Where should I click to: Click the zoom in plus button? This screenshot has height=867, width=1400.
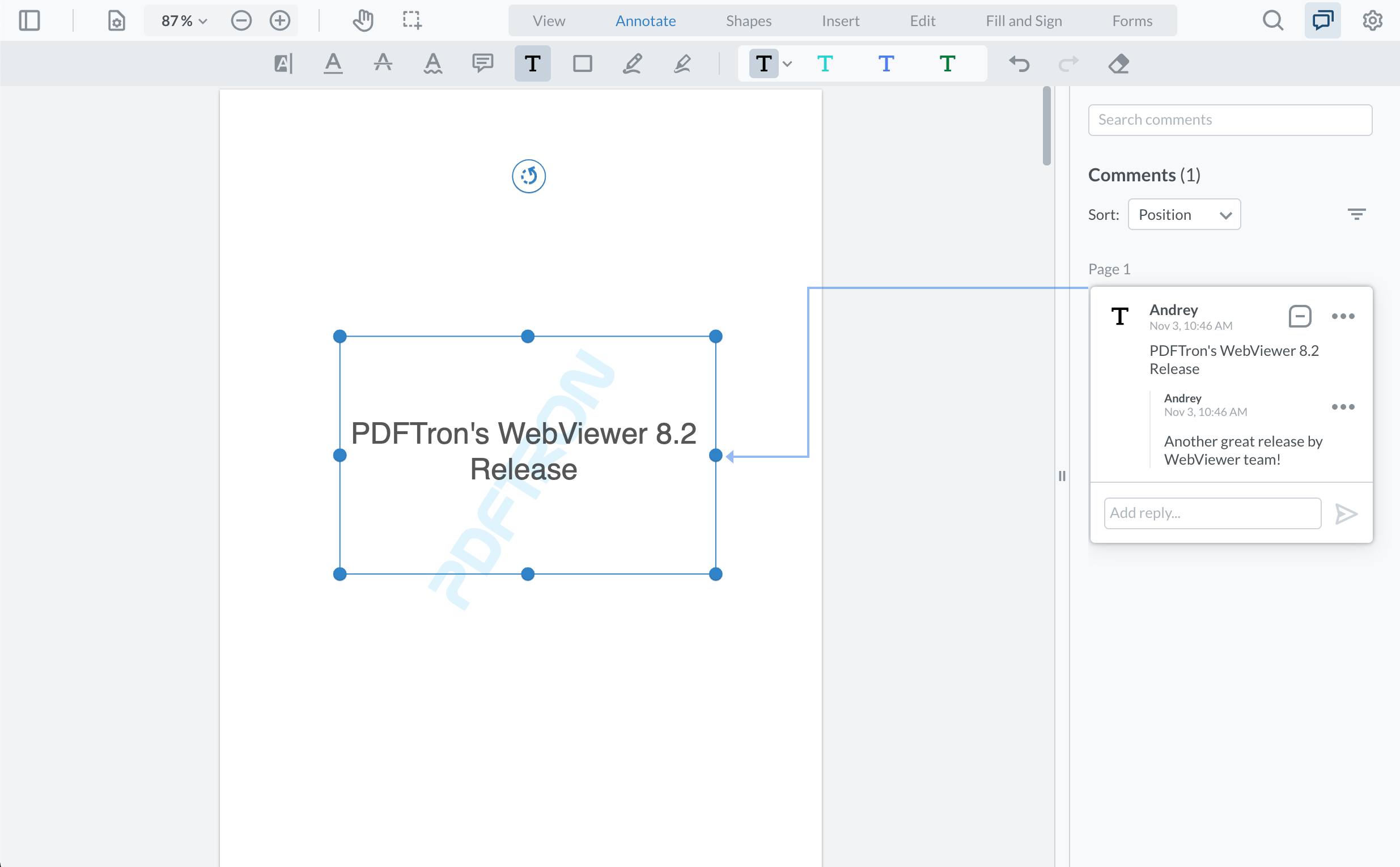[x=280, y=20]
